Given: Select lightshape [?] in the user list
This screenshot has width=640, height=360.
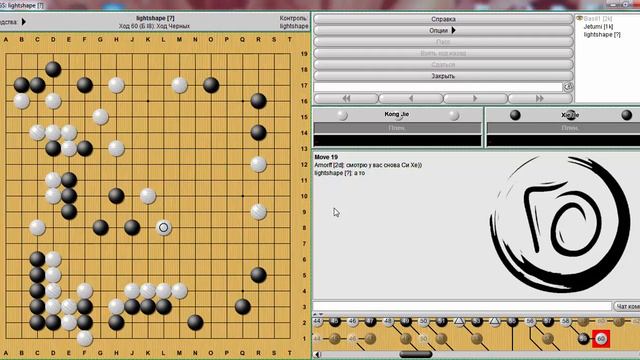Looking at the screenshot, I should click(602, 35).
